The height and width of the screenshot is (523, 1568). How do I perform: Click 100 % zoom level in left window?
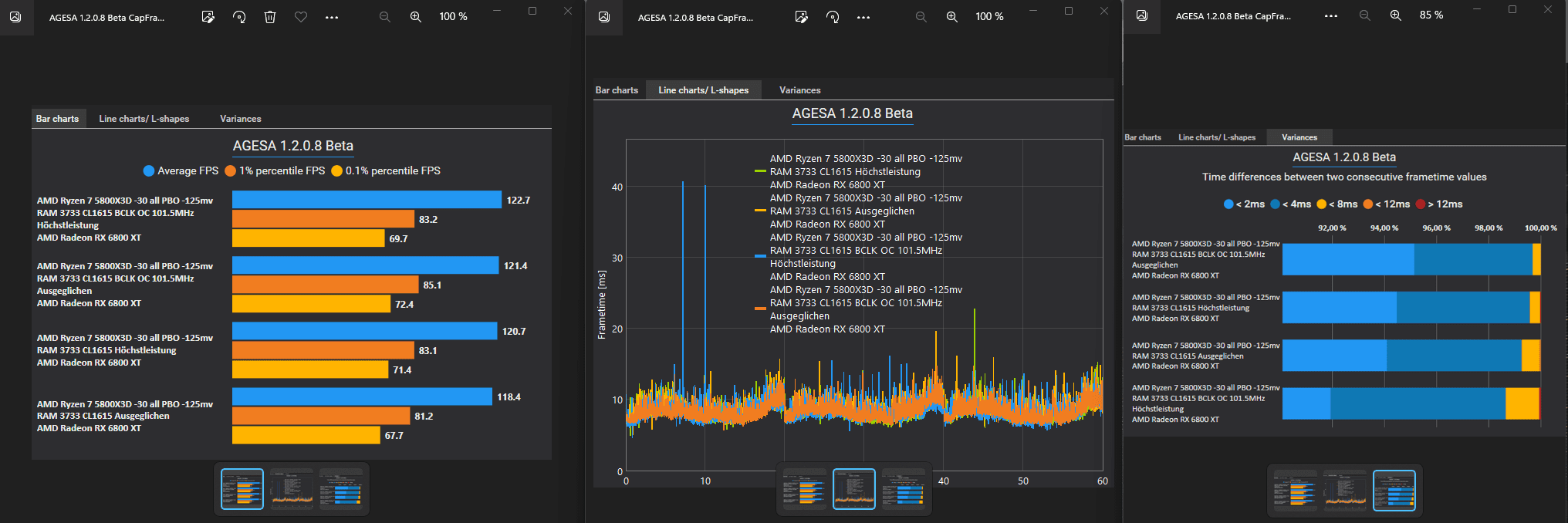coord(453,17)
